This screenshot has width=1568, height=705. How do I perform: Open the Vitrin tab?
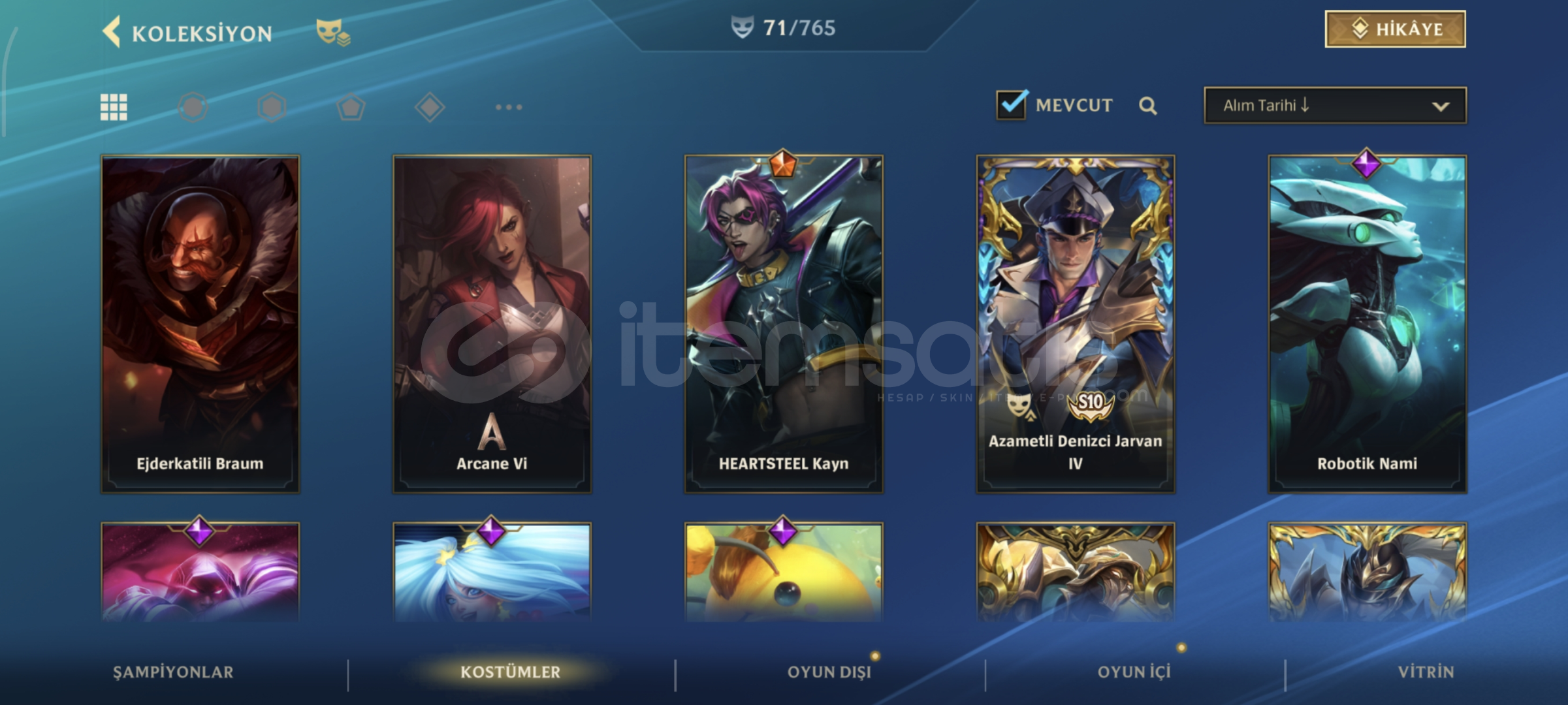click(1426, 672)
